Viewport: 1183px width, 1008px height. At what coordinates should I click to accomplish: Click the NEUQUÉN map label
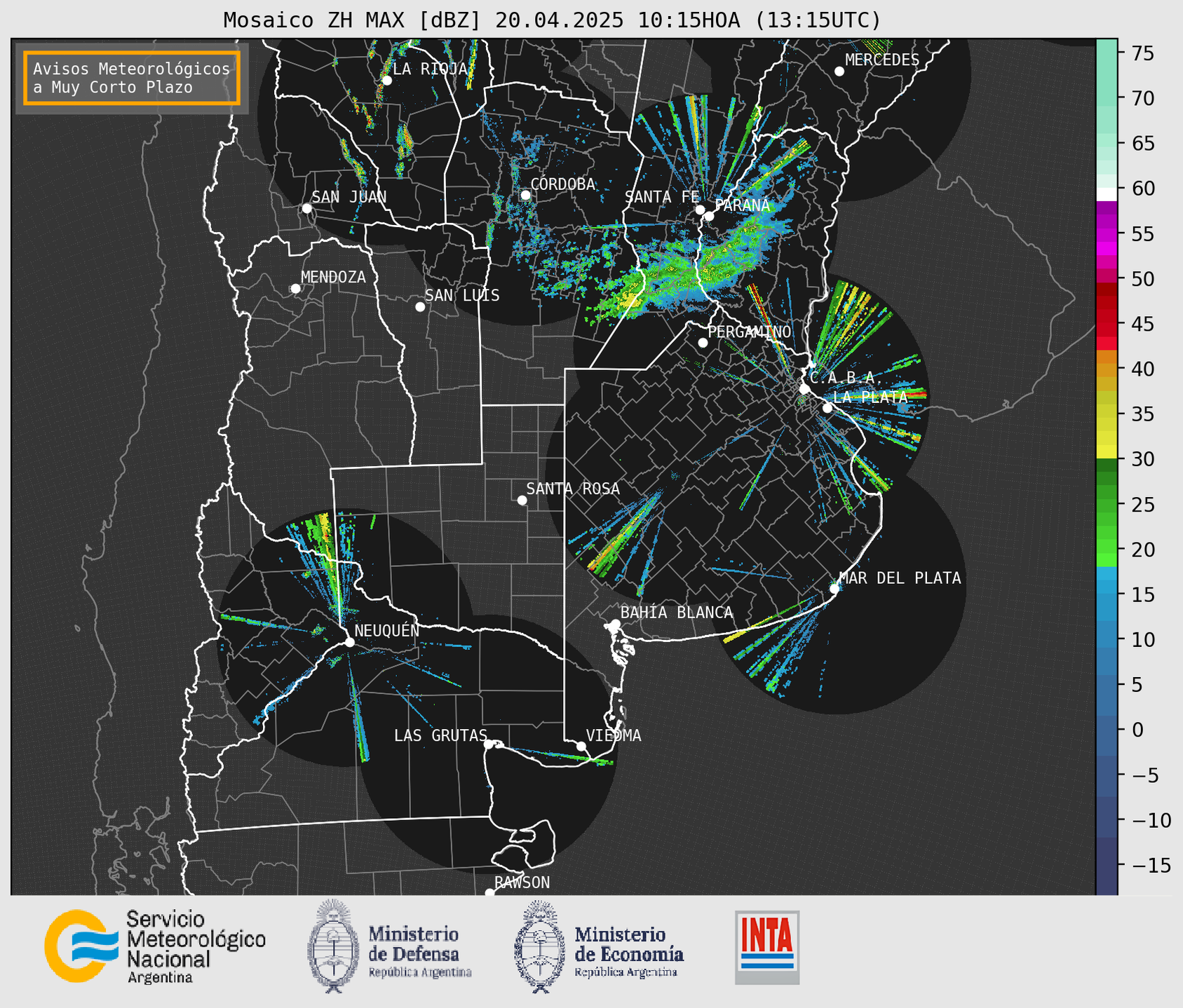click(x=386, y=629)
